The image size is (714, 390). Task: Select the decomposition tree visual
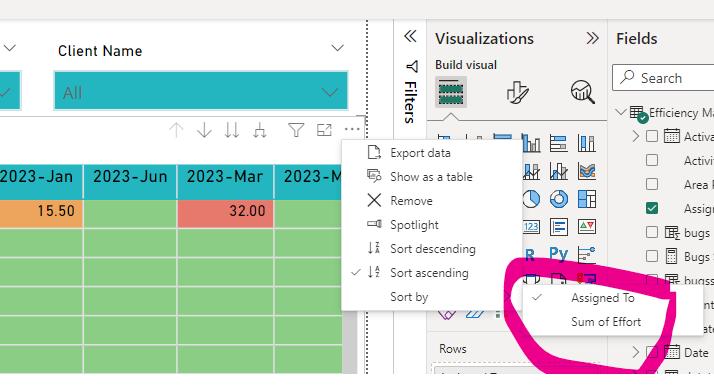pyautogui.click(x=586, y=255)
